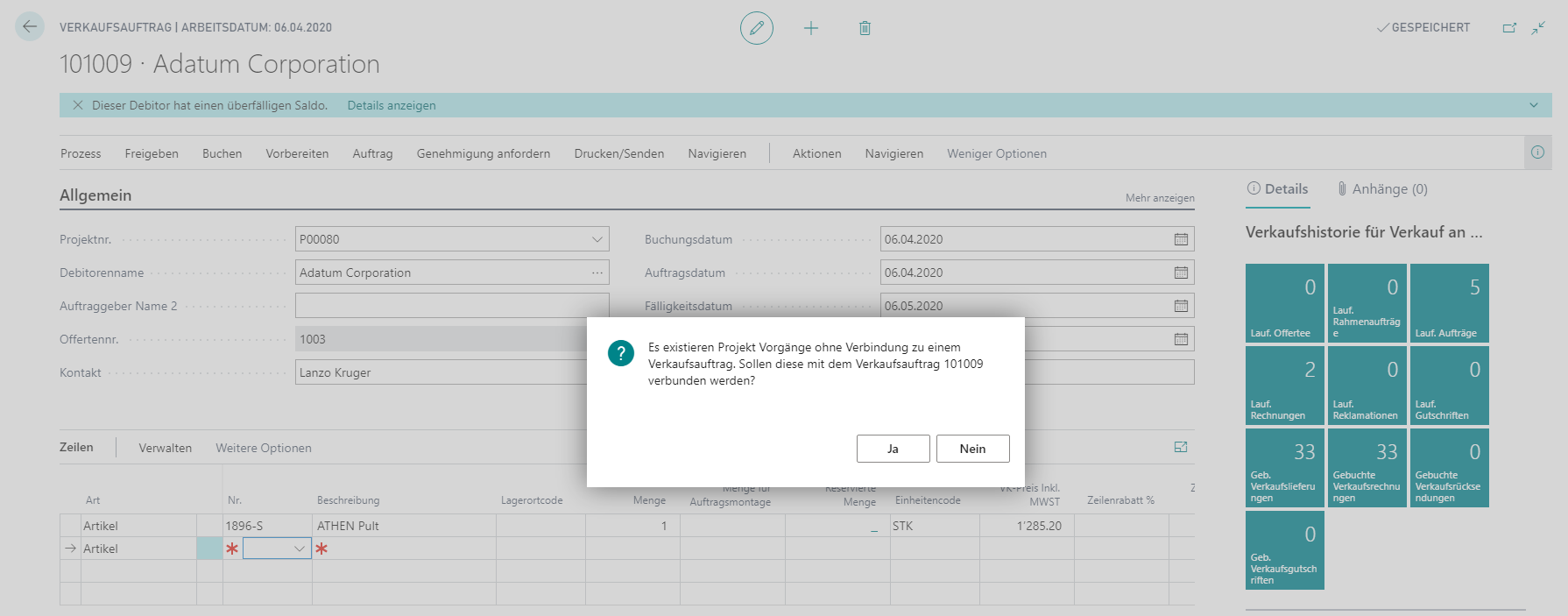Confirm dialog with Ja
This screenshot has width=1568, height=616.
click(893, 449)
